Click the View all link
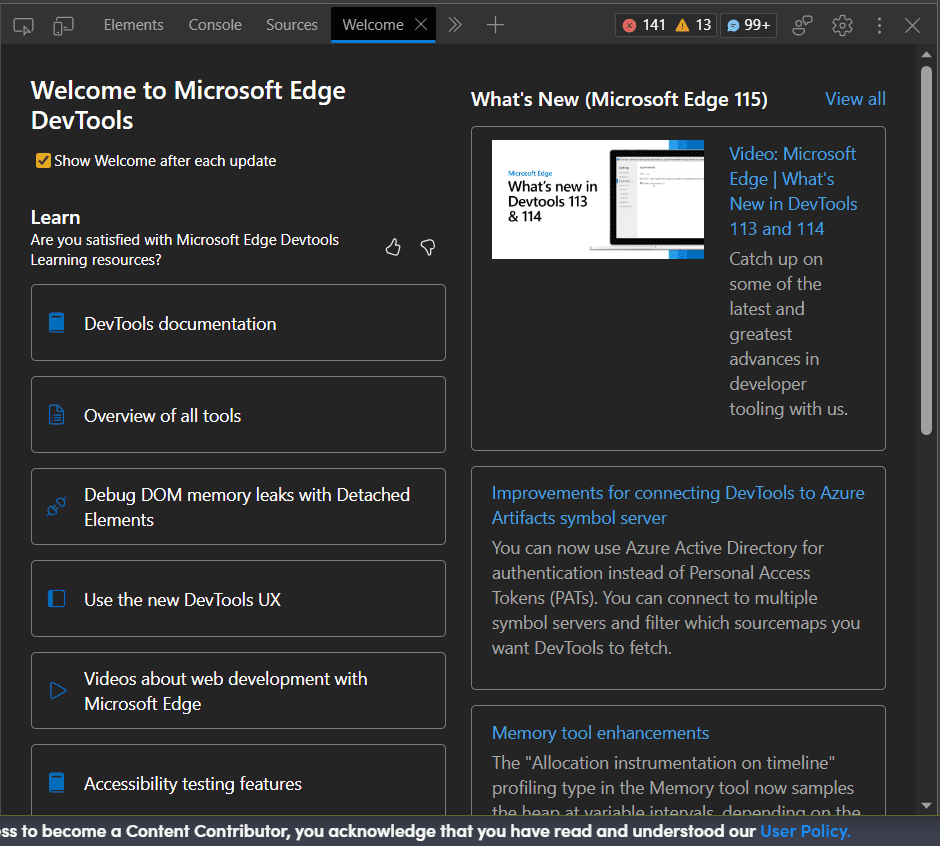The width and height of the screenshot is (940, 846). pyautogui.click(x=855, y=99)
